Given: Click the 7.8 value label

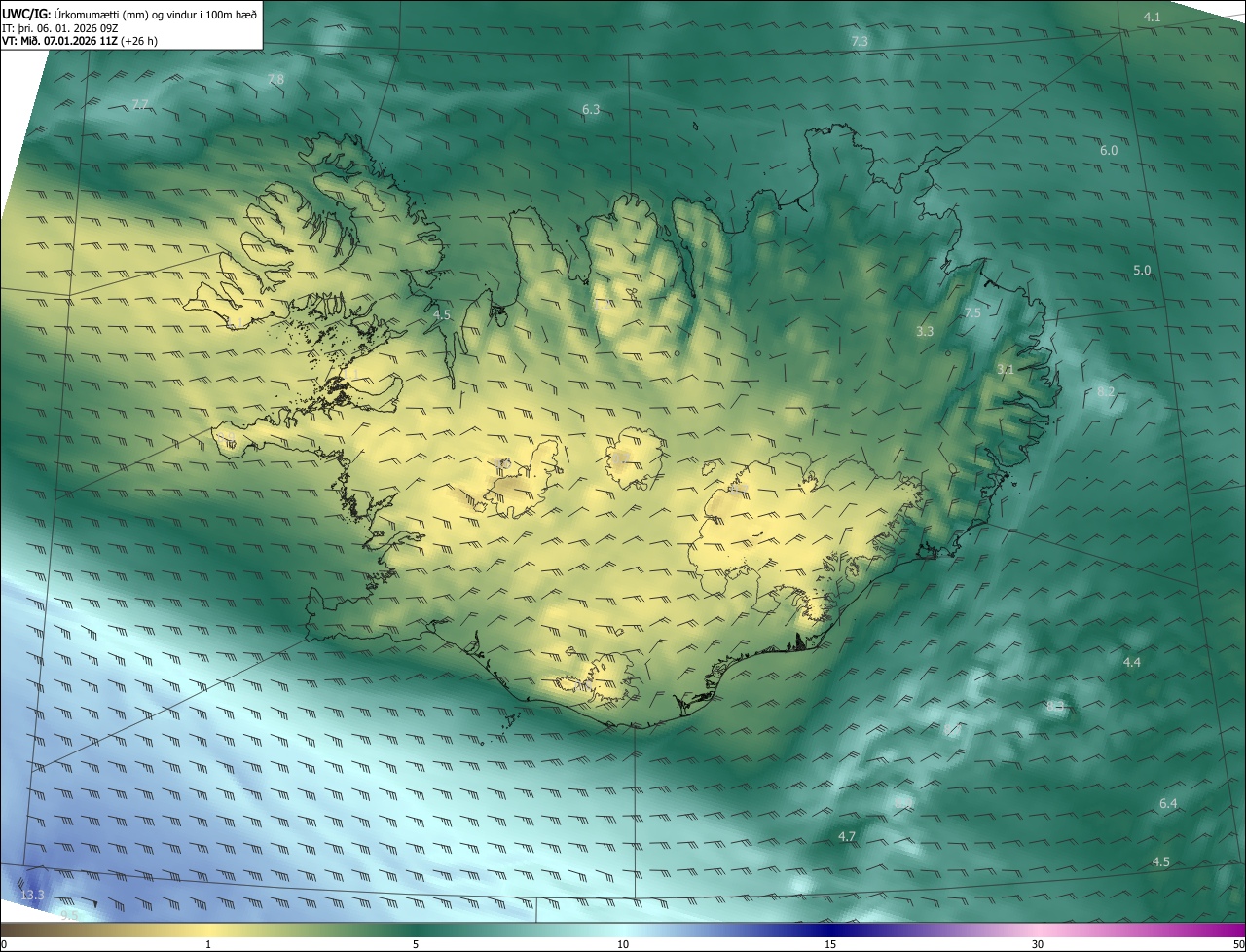Looking at the screenshot, I should point(275,79).
